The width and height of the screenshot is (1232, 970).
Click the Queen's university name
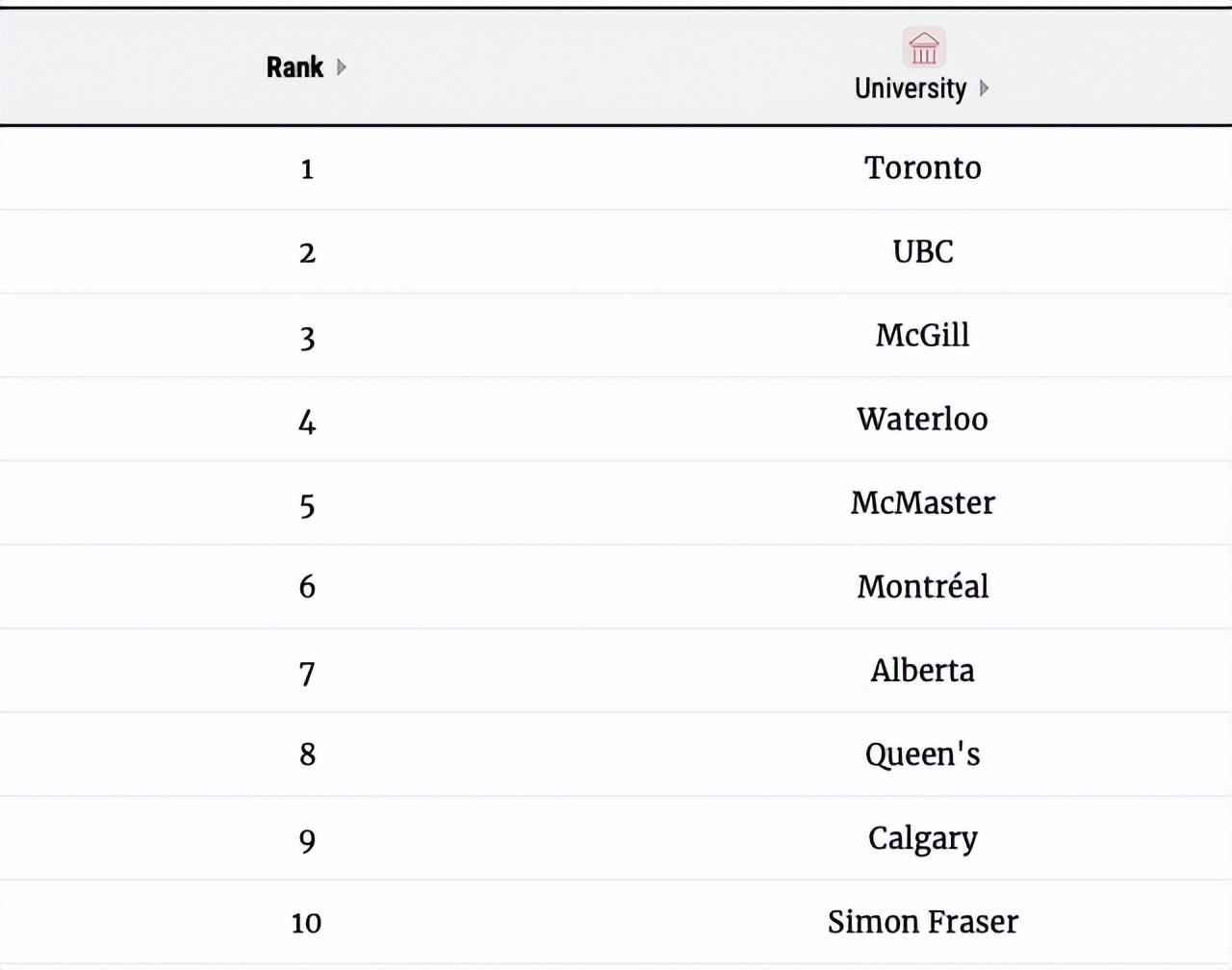922,754
